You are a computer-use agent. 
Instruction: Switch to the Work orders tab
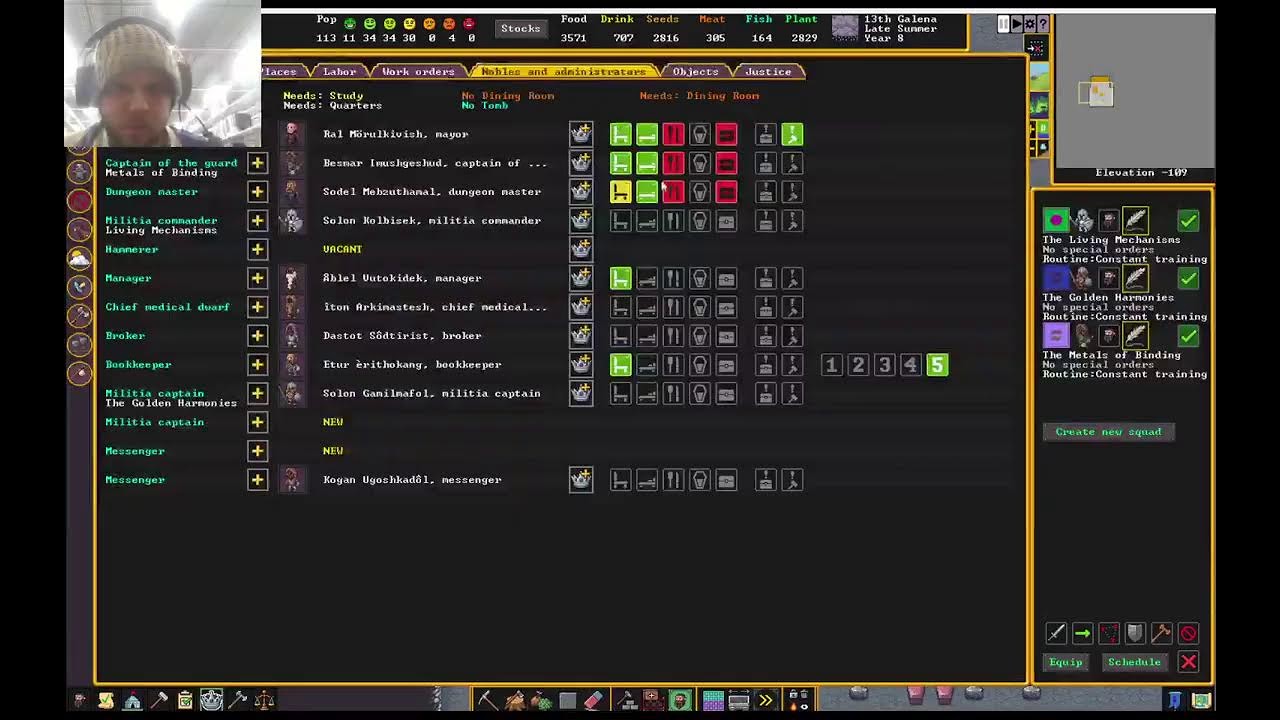[418, 71]
